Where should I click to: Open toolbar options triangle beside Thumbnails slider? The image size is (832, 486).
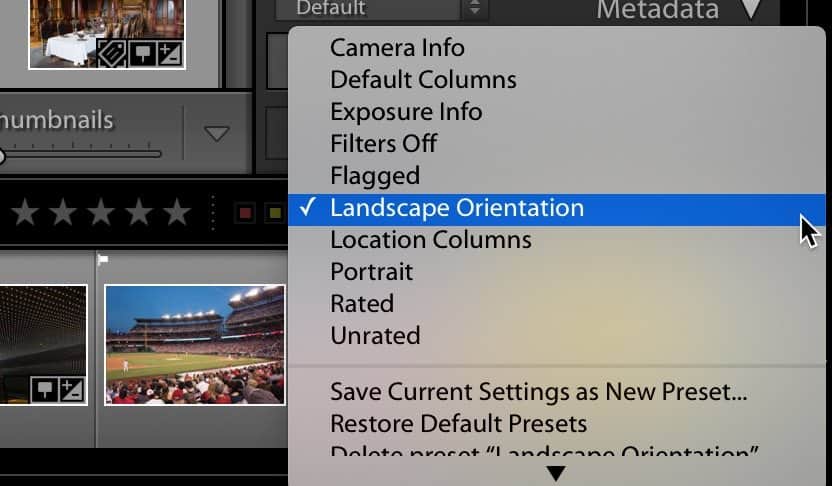click(x=217, y=133)
